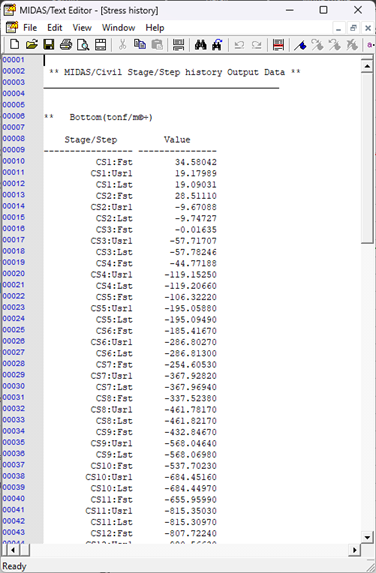The width and height of the screenshot is (376, 573).
Task: Click the 'Stage/Step' column header
Action: tap(91, 140)
